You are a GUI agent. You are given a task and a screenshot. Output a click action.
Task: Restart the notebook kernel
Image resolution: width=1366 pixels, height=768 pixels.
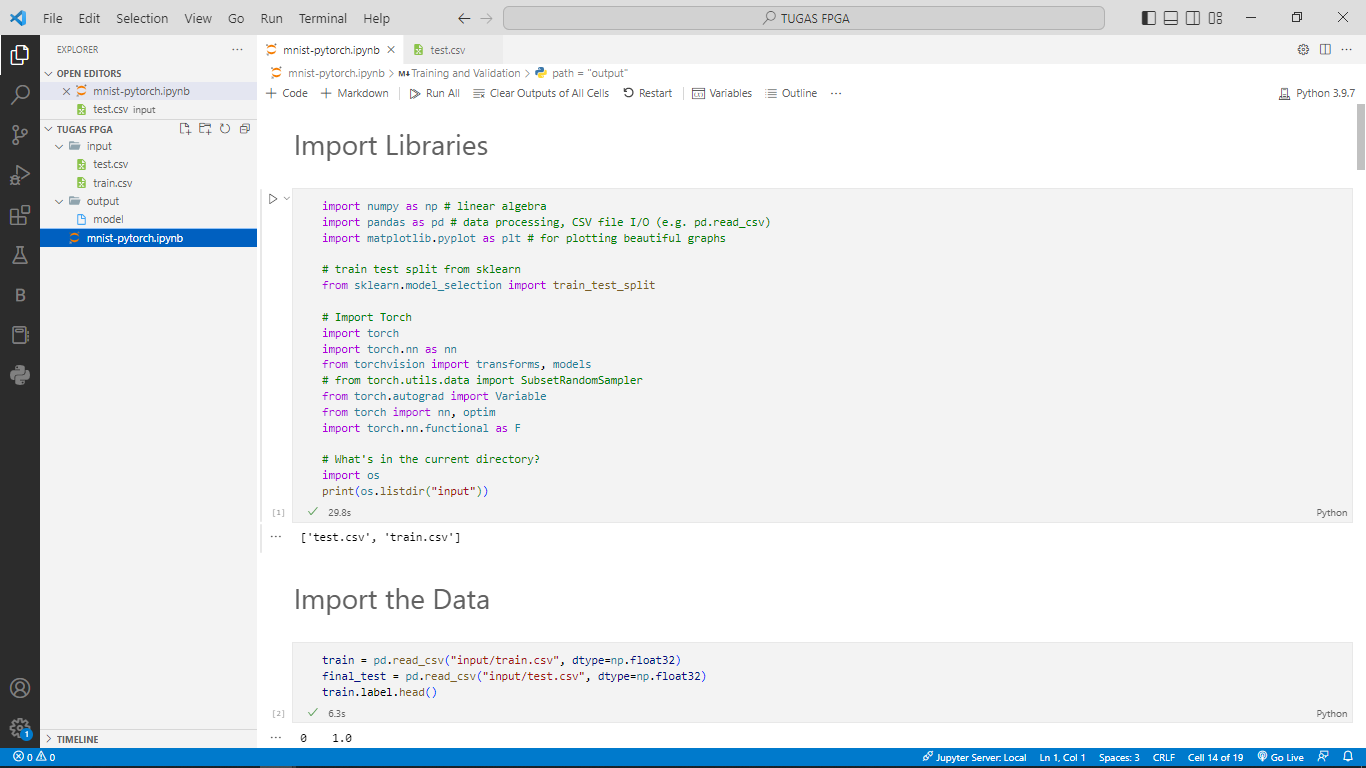[x=647, y=93]
